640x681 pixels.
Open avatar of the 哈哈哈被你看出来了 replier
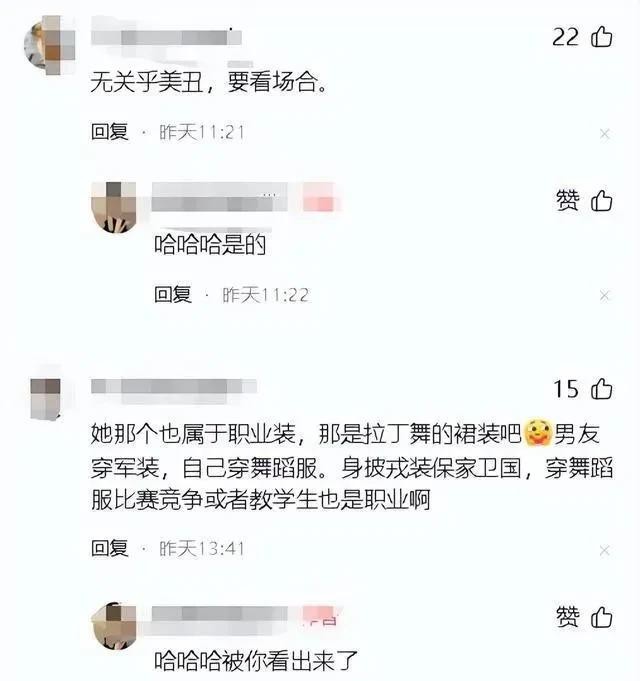tap(114, 626)
